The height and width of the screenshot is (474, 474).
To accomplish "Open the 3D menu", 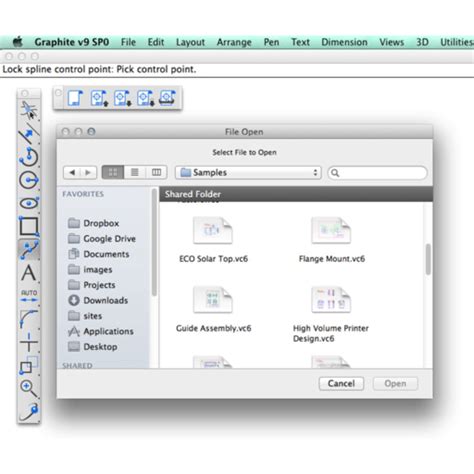I will 422,42.
